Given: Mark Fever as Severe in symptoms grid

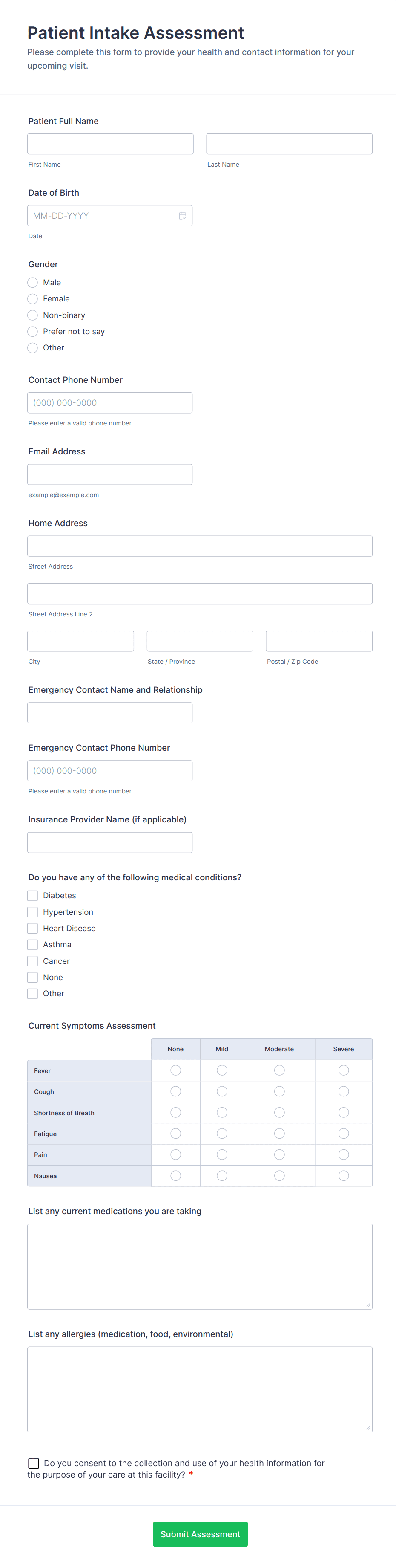Looking at the screenshot, I should [x=343, y=1070].
